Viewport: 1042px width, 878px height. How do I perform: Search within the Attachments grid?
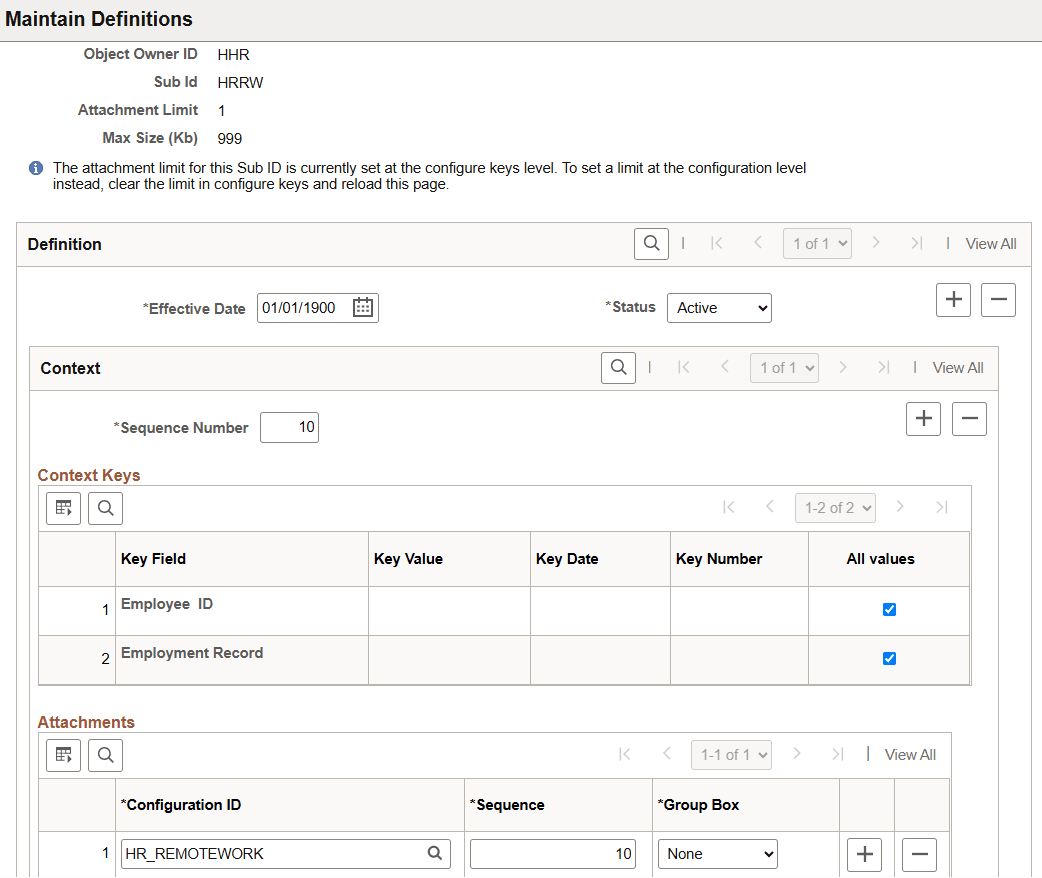(105, 755)
